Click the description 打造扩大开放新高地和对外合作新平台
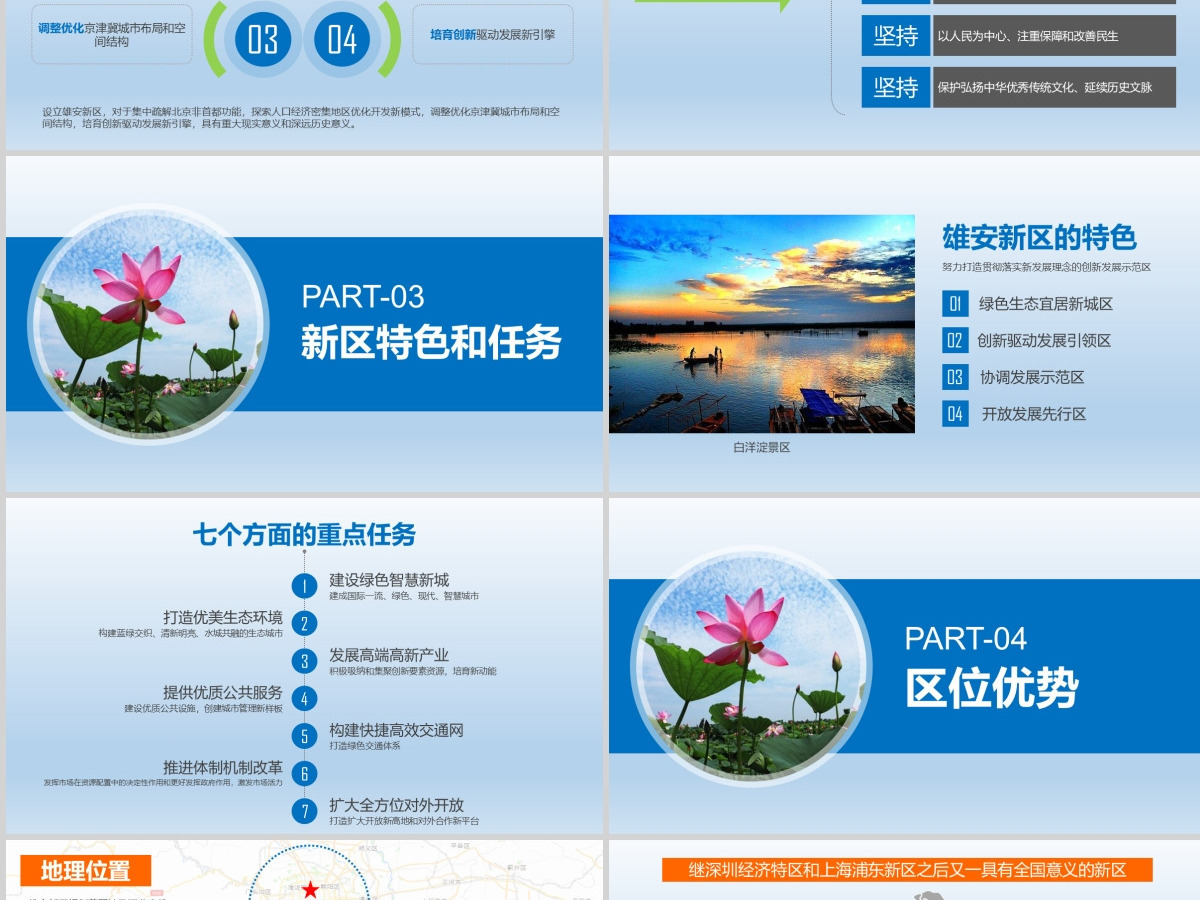This screenshot has width=1200, height=900. click(404, 821)
